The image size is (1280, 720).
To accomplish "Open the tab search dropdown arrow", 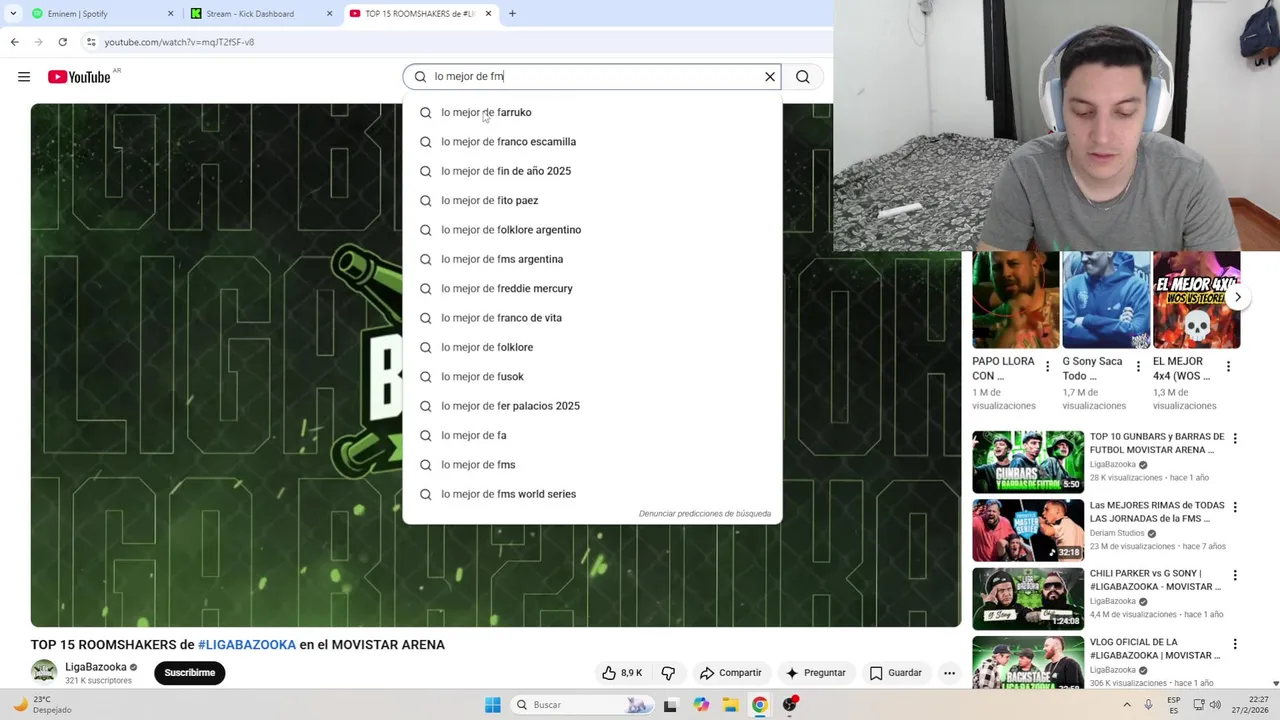I will (12, 14).
